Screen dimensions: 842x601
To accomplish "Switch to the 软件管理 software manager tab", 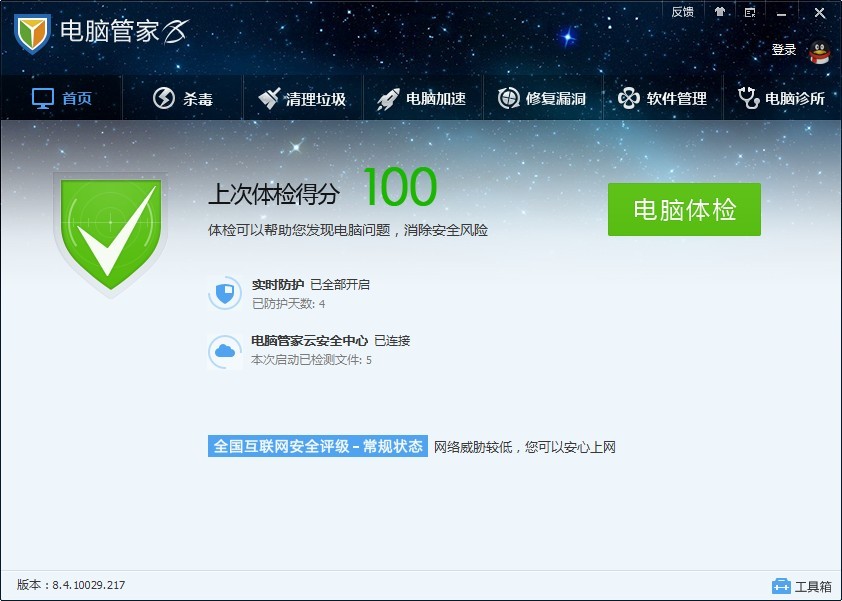I will [x=663, y=98].
